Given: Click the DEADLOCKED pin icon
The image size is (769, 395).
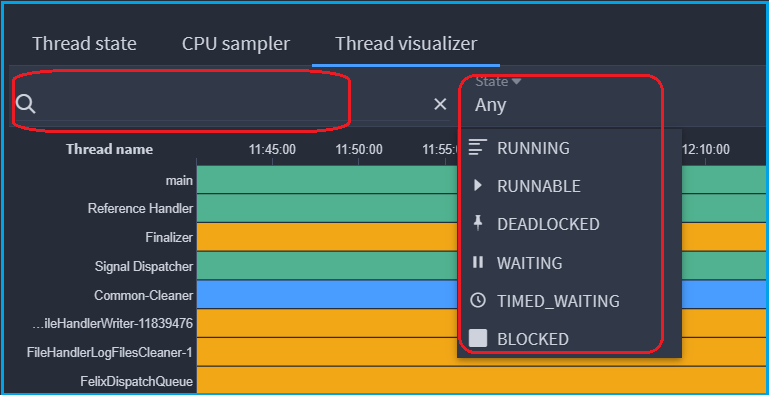Looking at the screenshot, I should [x=478, y=224].
